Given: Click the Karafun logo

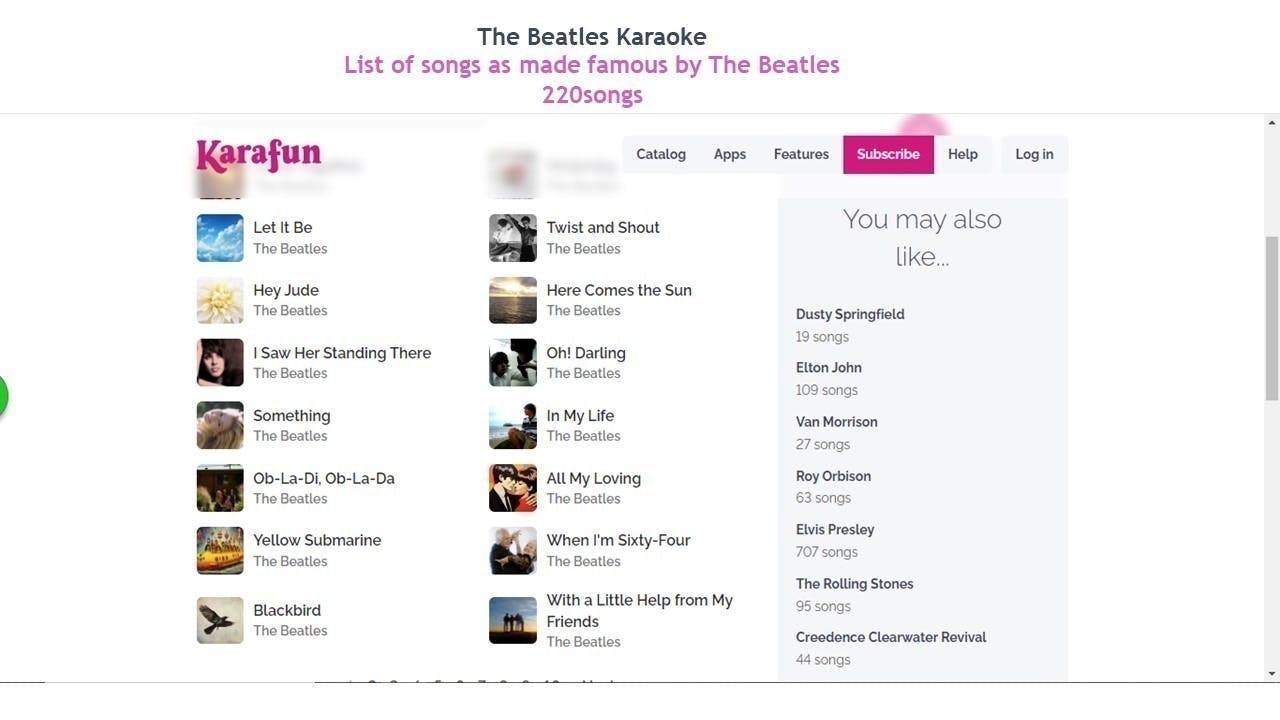Looking at the screenshot, I should (x=258, y=155).
